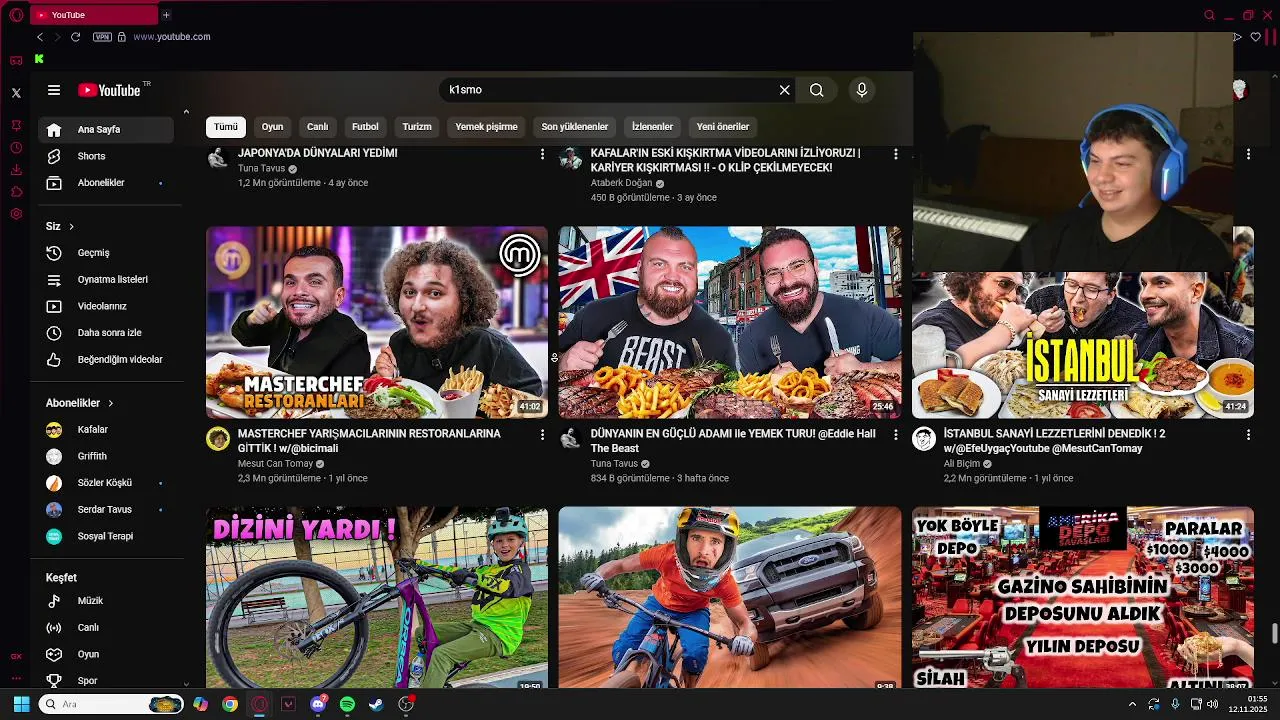Open History clock icon in Opera sidebar
1280x720 pixels.
(x=16, y=148)
